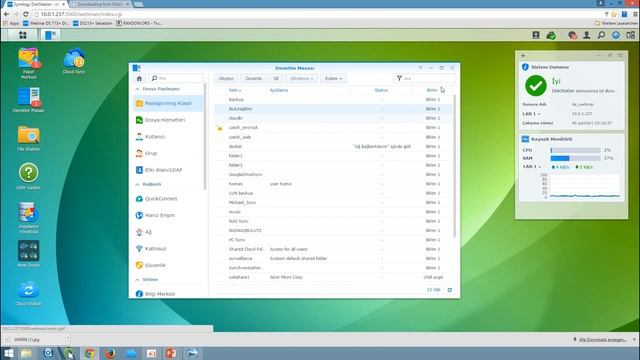Open the Eylem dropdown
The width and height of the screenshot is (640, 360).
click(333, 78)
